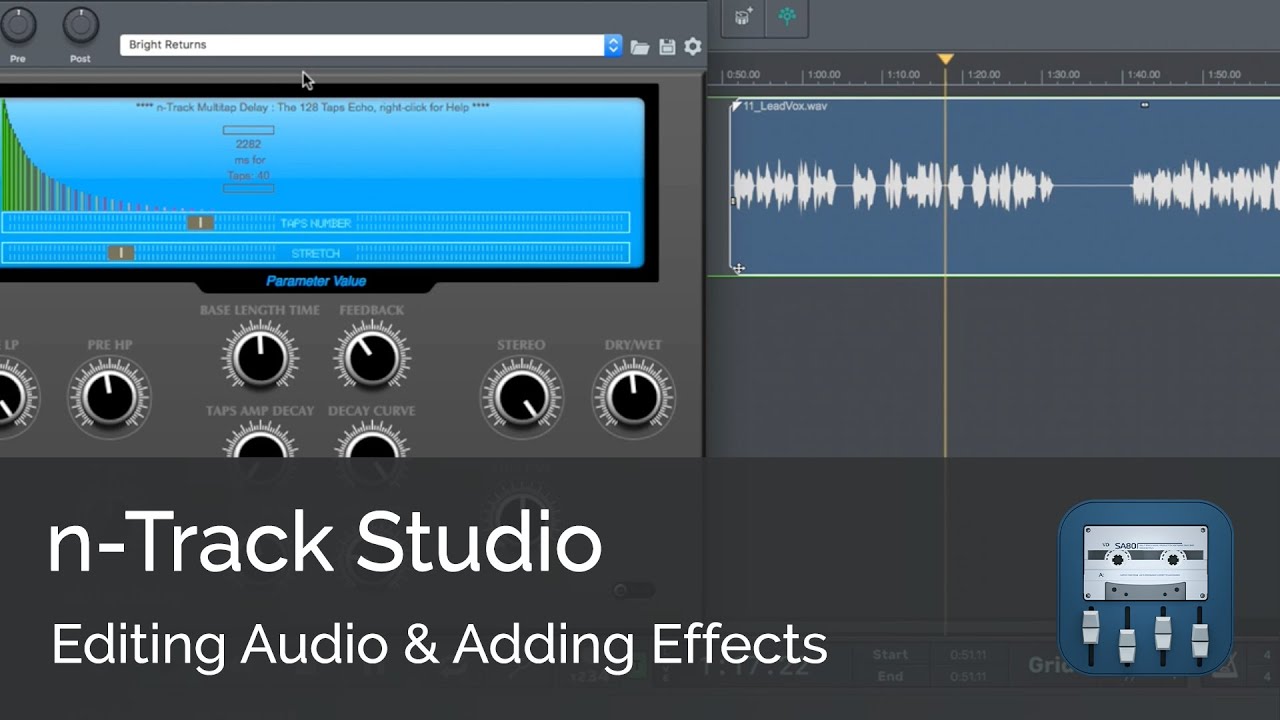Click the 1:40.00 mark on the time ruler
Screen dimensions: 1280x720
coord(1143,75)
